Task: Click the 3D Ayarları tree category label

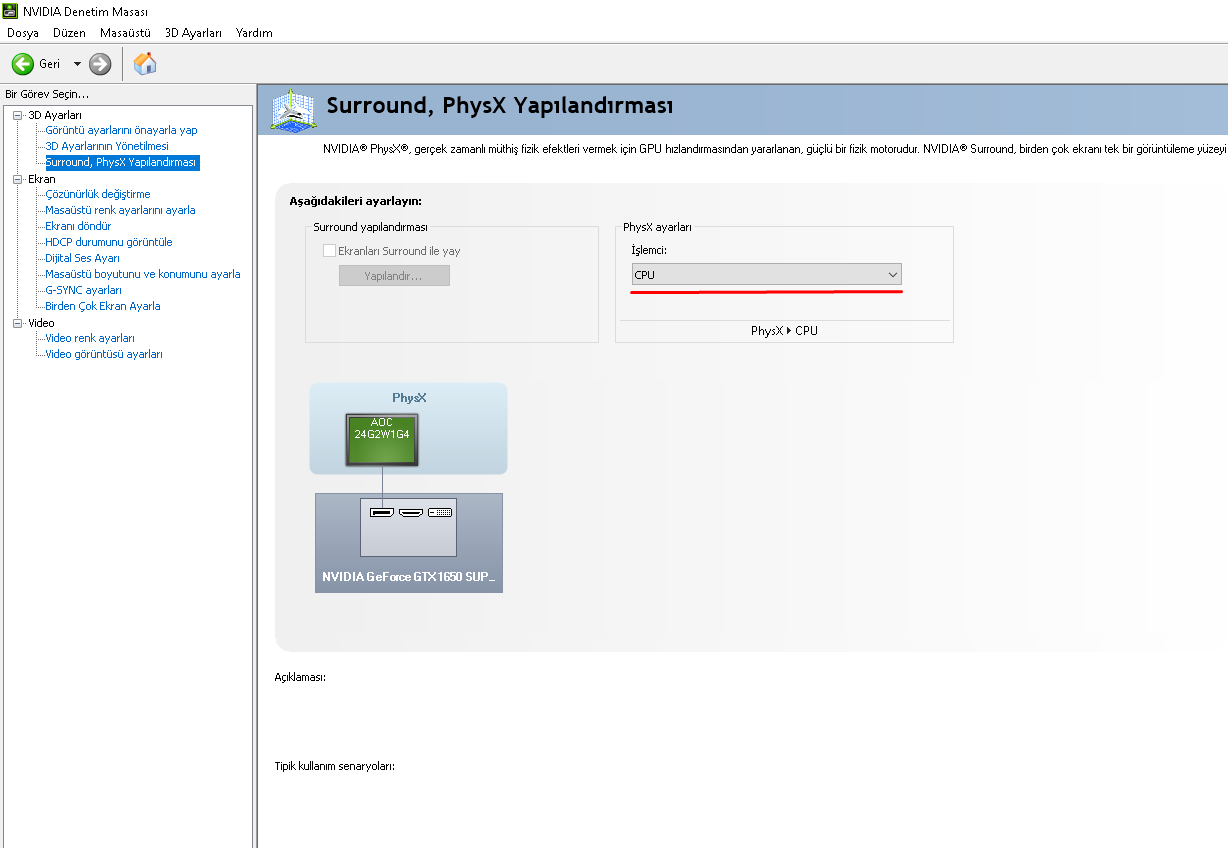Action: tap(55, 115)
